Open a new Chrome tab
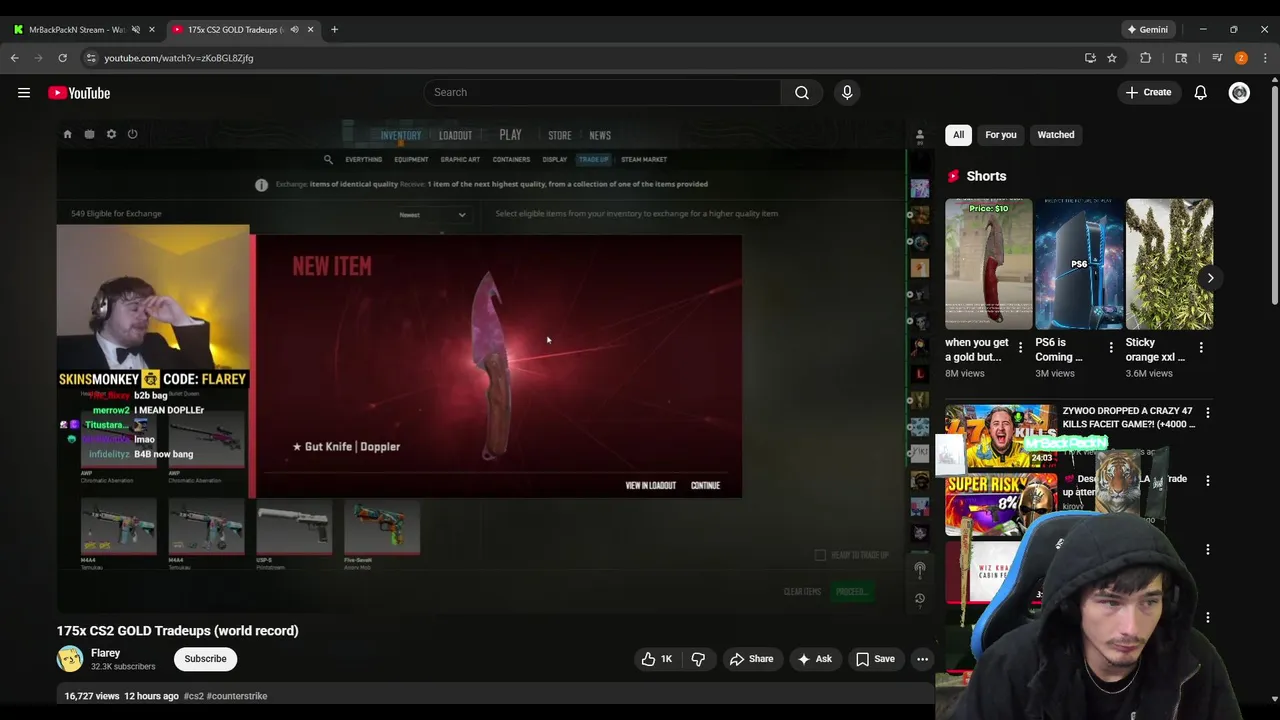 tap(334, 29)
